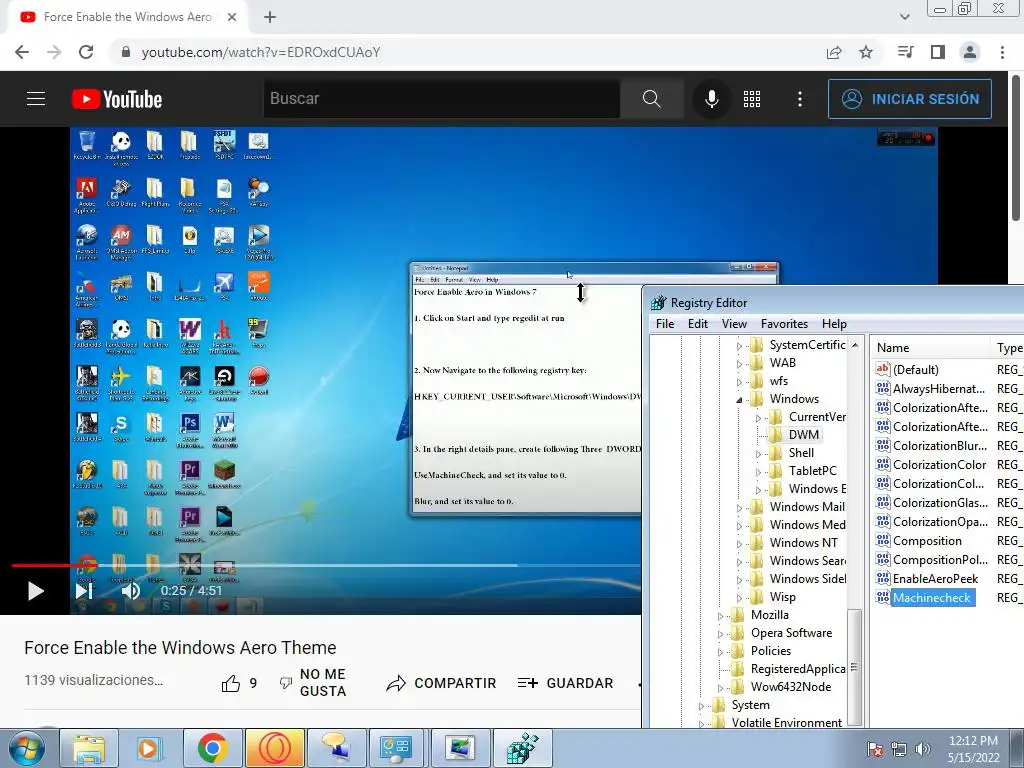1024x768 pixels.
Task: Select the Windows Mail registry key
Action: pyautogui.click(x=807, y=507)
